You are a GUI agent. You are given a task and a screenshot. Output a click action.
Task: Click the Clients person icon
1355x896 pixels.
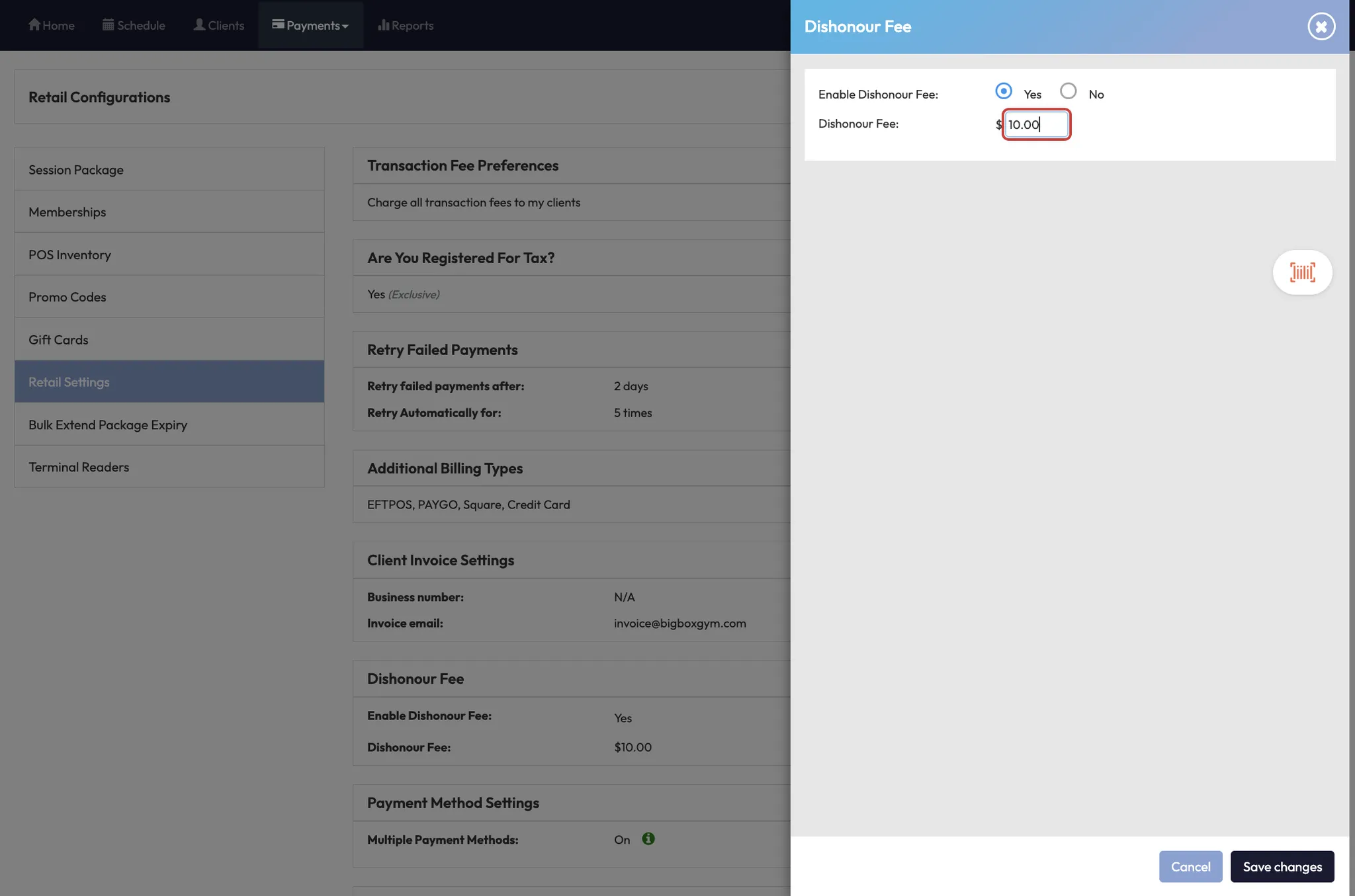(x=199, y=24)
